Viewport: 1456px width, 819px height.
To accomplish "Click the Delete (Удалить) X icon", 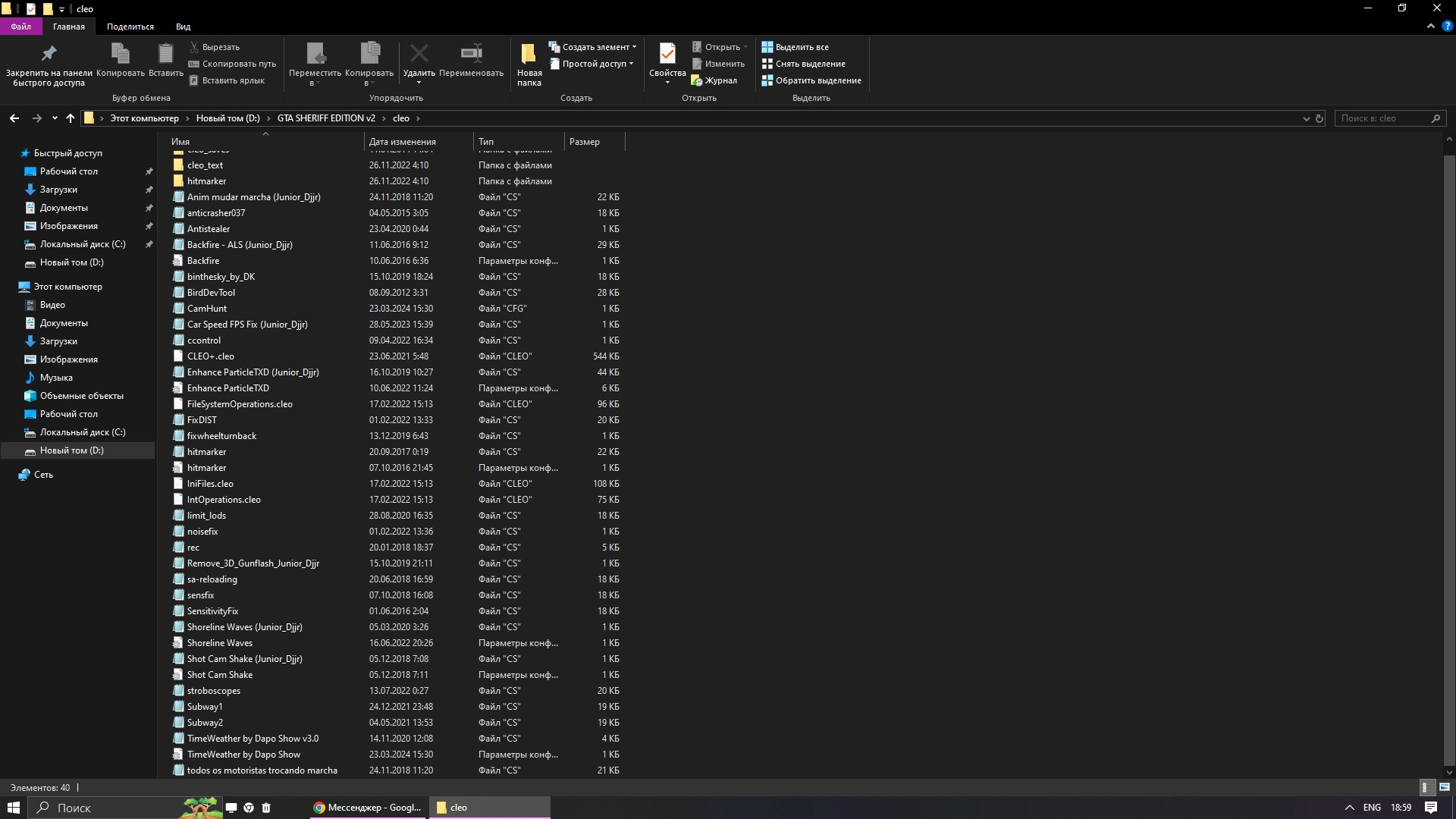I will pos(419,53).
